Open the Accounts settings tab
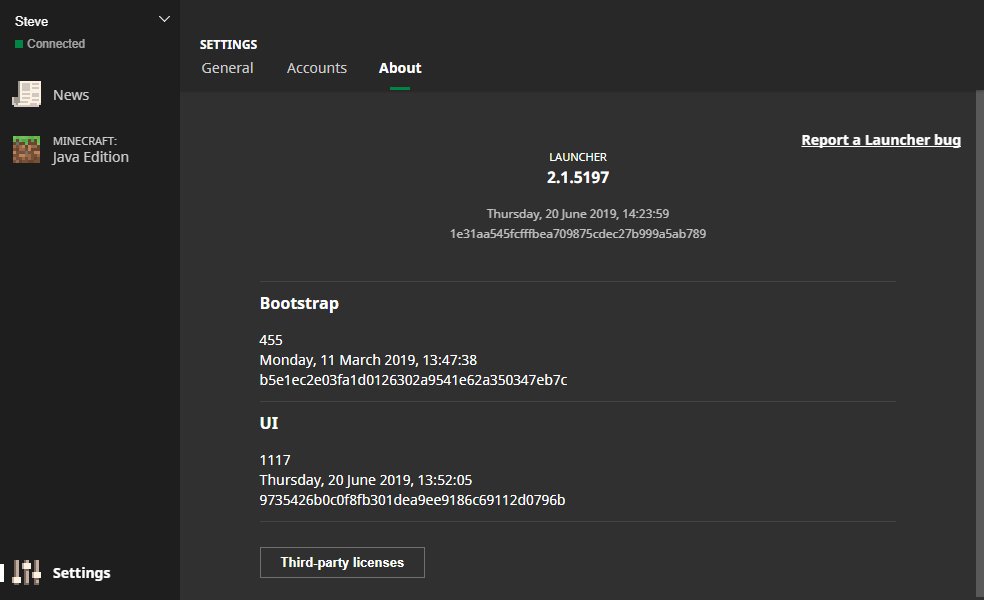984x600 pixels. tap(316, 68)
